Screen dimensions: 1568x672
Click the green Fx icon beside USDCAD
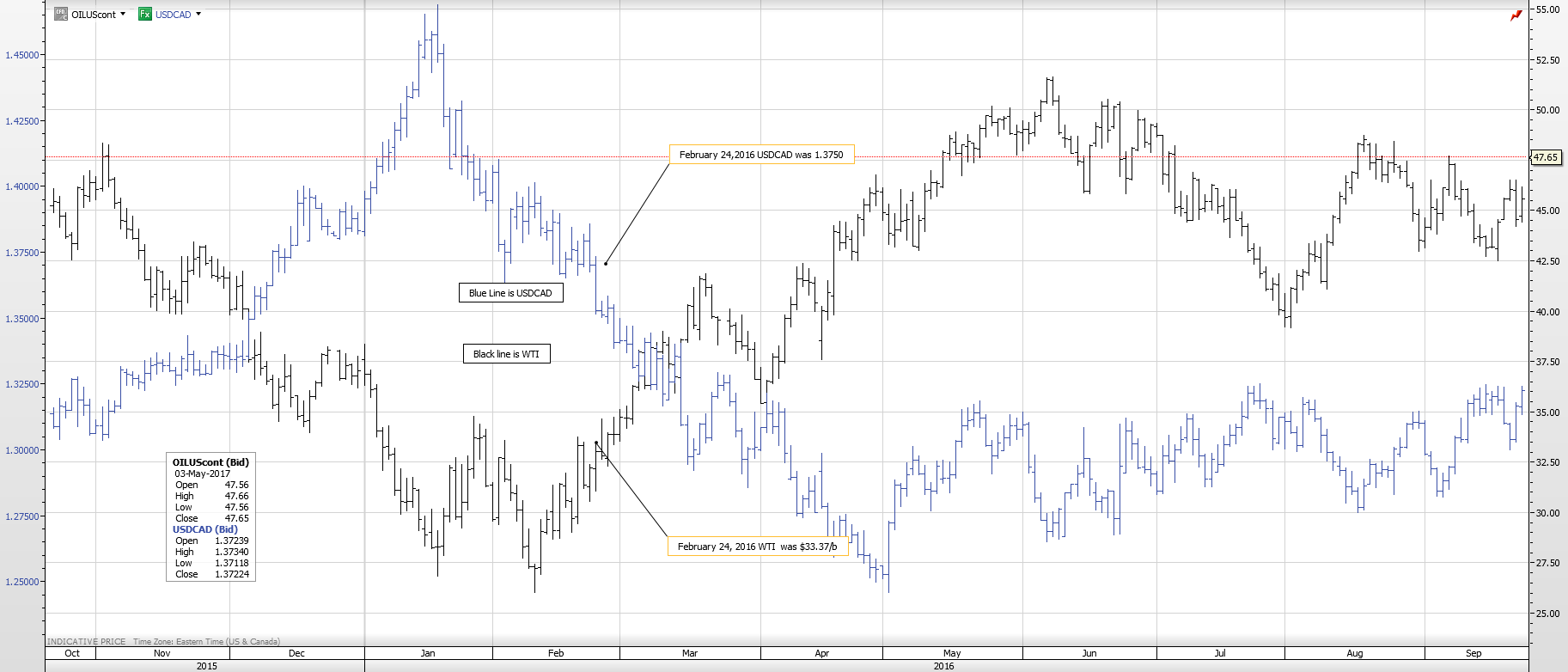145,14
